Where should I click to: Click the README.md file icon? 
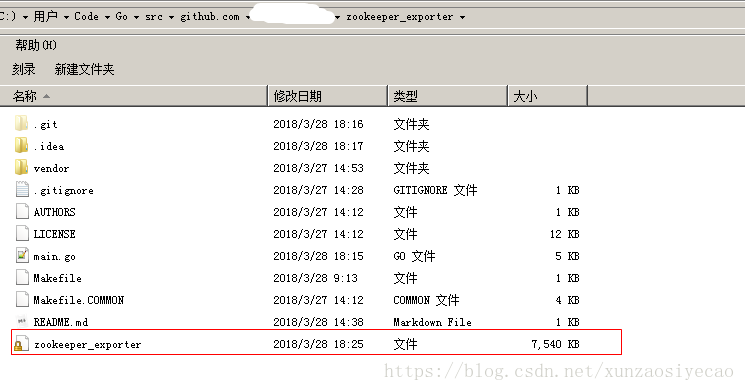(21, 322)
